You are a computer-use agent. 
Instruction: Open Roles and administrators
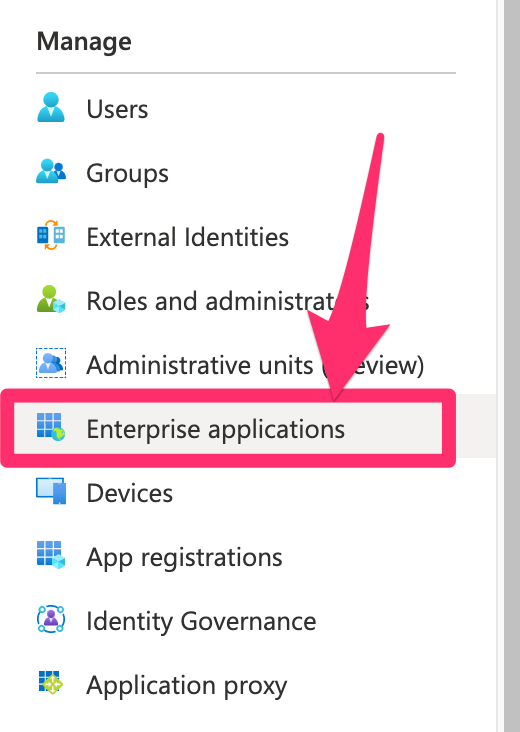click(228, 301)
